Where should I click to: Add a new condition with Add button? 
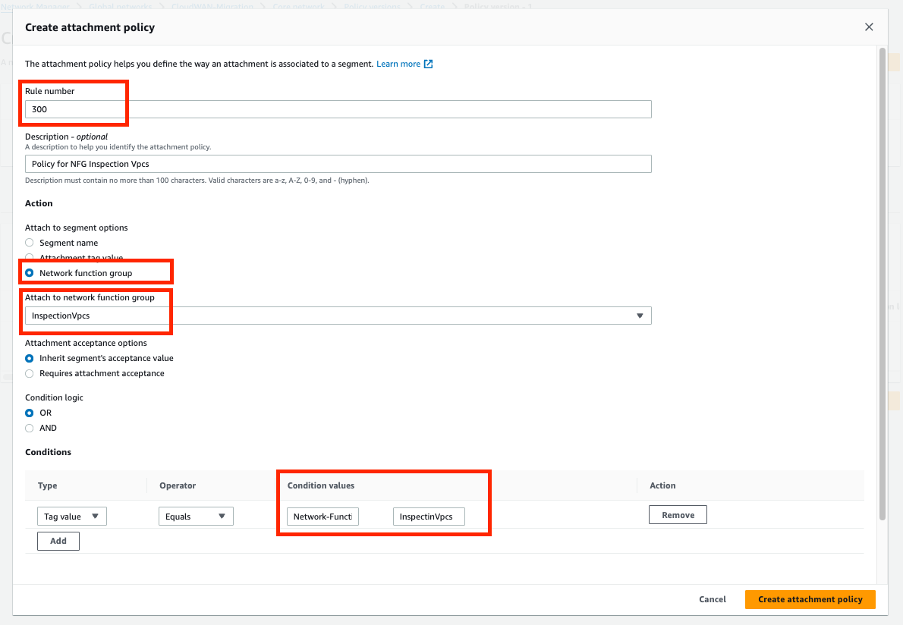click(x=58, y=541)
